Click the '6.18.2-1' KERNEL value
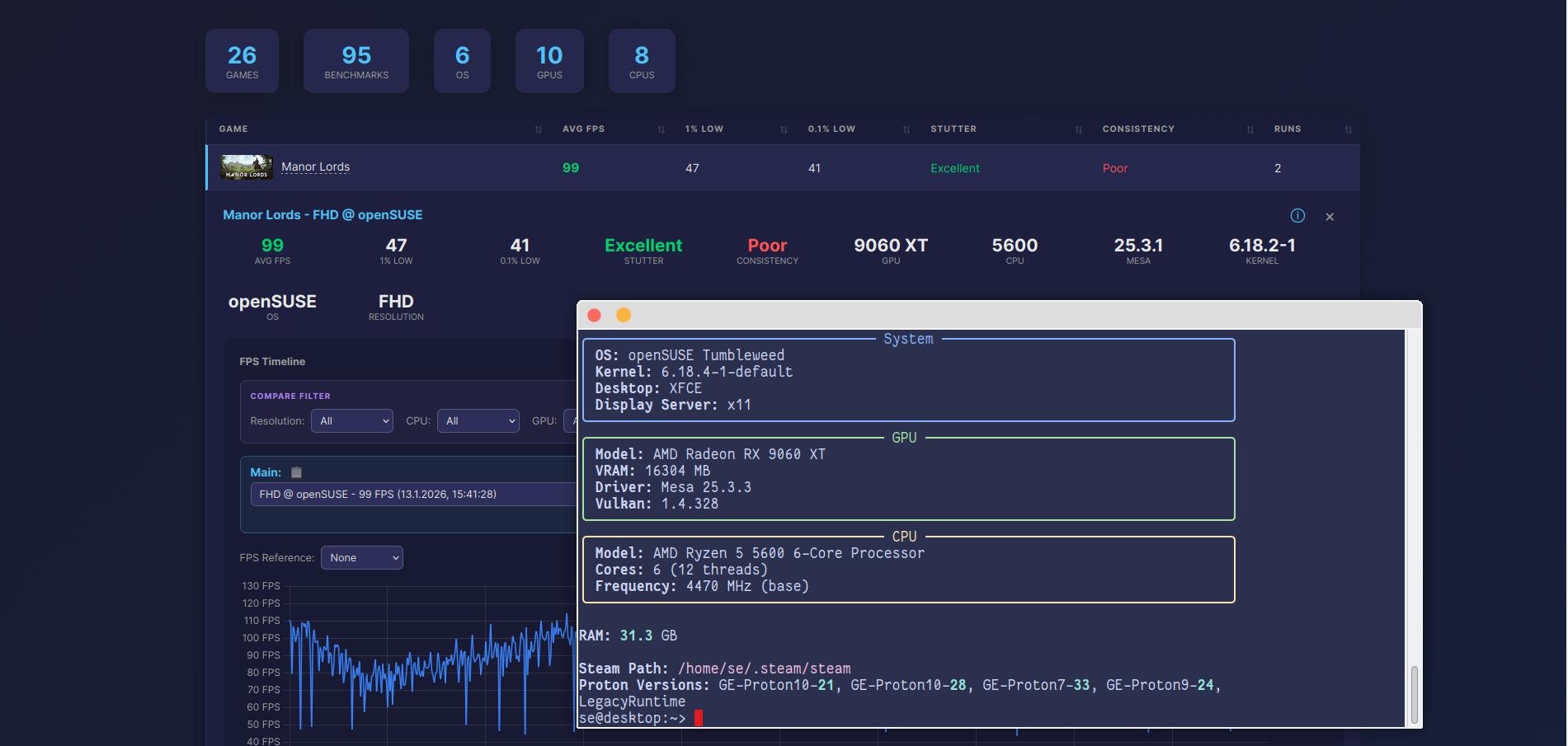 (1262, 246)
